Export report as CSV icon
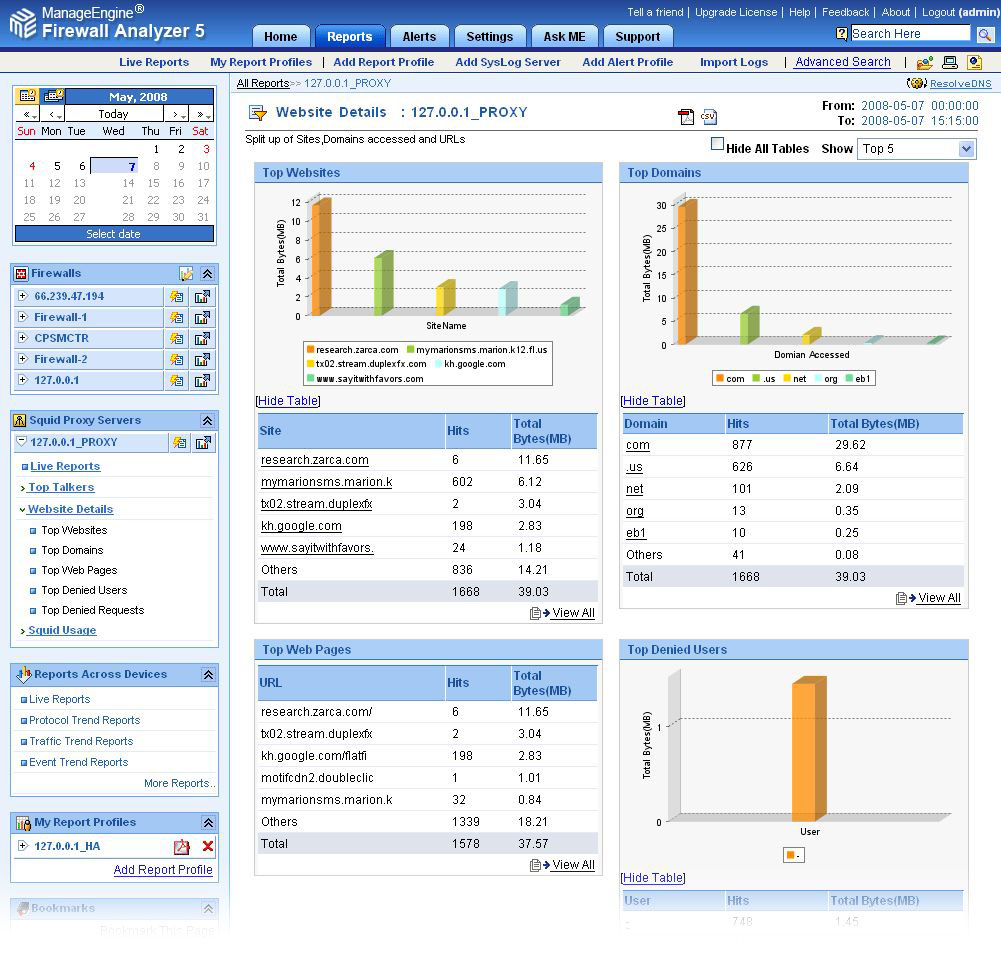 pos(709,117)
